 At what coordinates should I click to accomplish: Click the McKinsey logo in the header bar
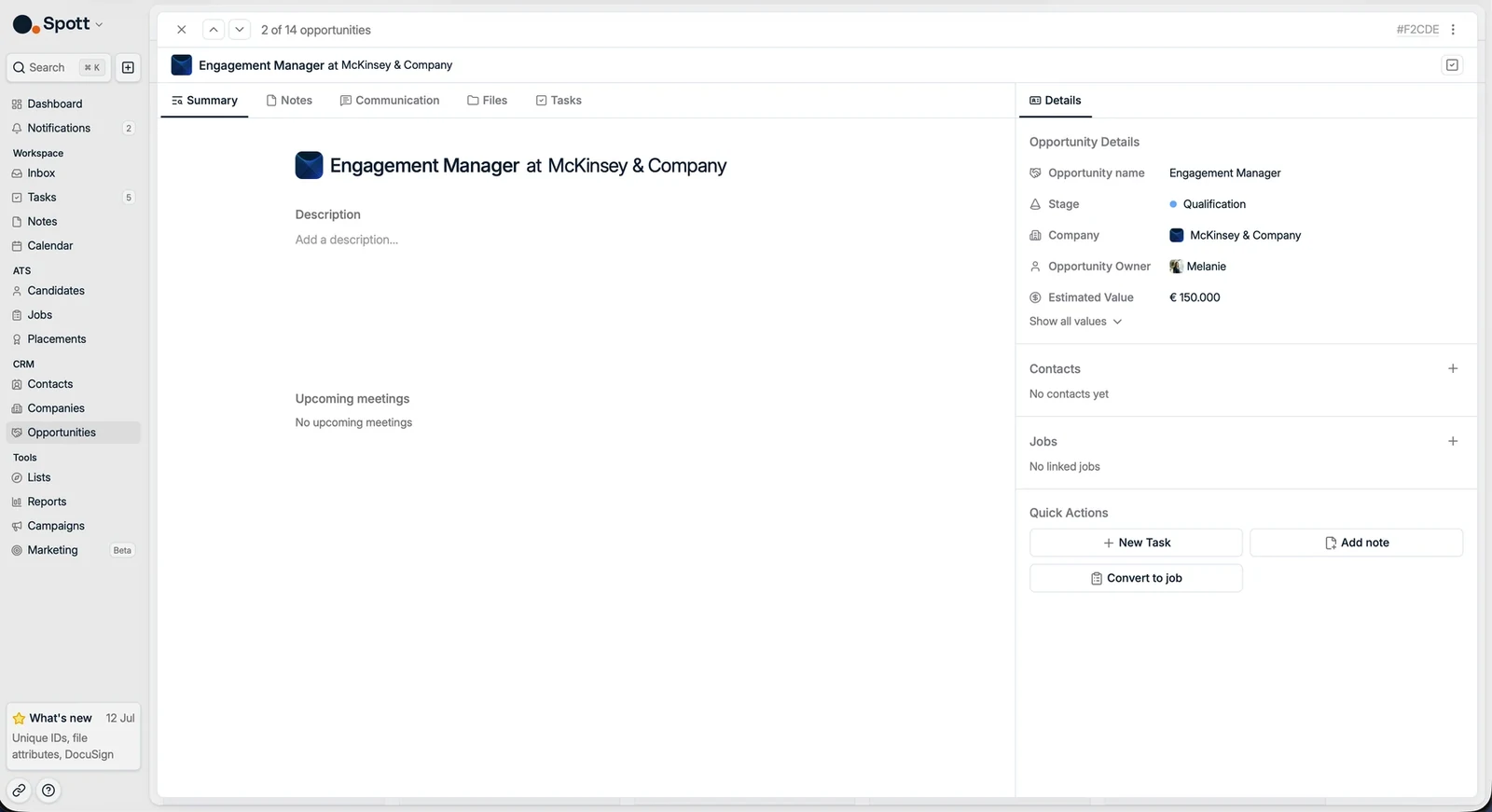[x=182, y=65]
